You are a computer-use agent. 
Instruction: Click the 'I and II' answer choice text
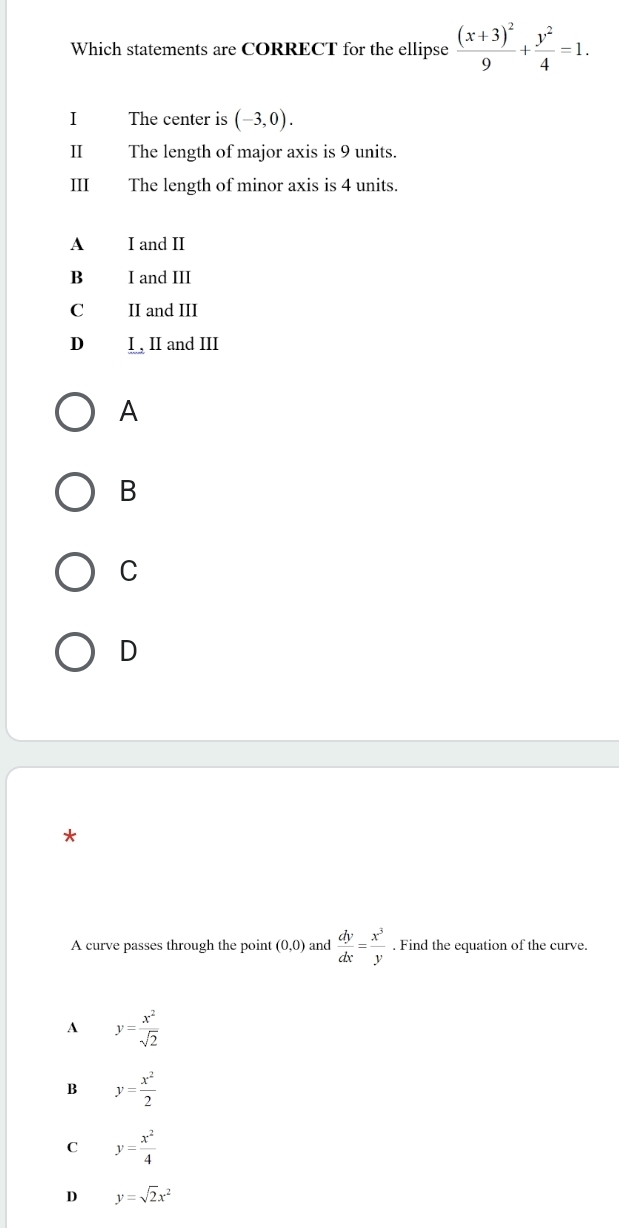(x=157, y=244)
